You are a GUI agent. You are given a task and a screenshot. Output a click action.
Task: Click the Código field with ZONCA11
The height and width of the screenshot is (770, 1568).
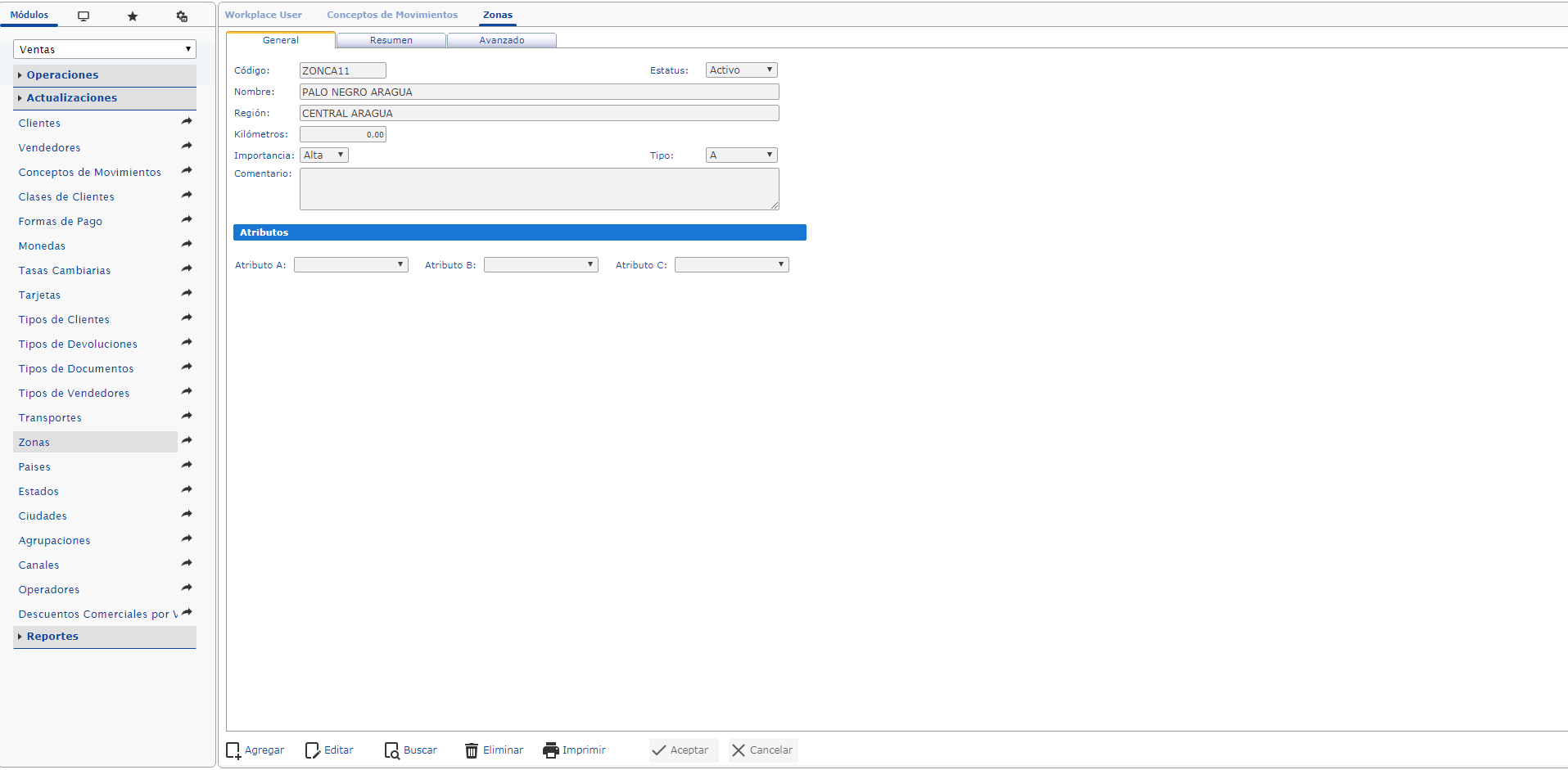pyautogui.click(x=343, y=70)
